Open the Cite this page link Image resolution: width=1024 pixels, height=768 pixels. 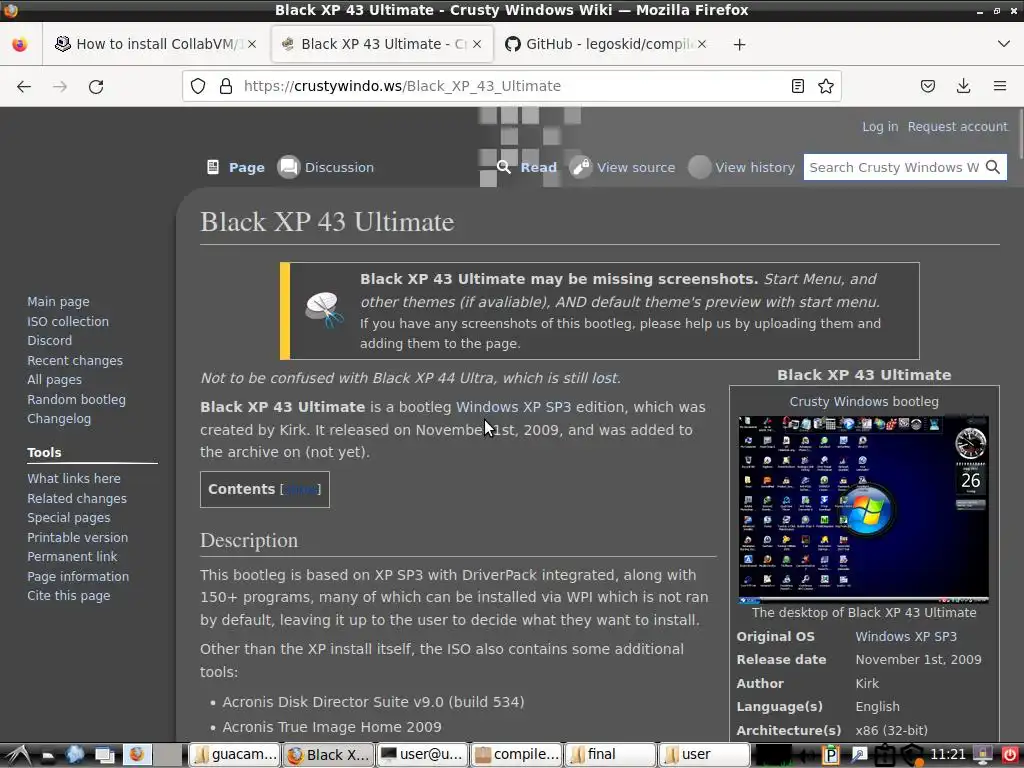[x=69, y=596]
